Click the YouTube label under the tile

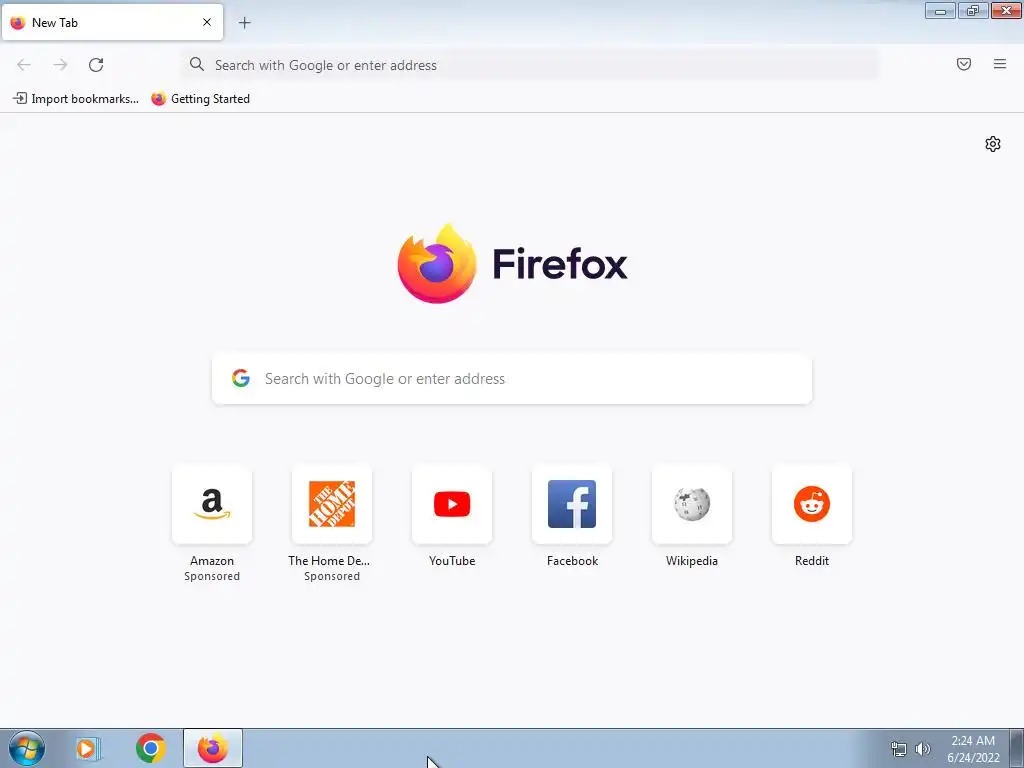(x=452, y=561)
